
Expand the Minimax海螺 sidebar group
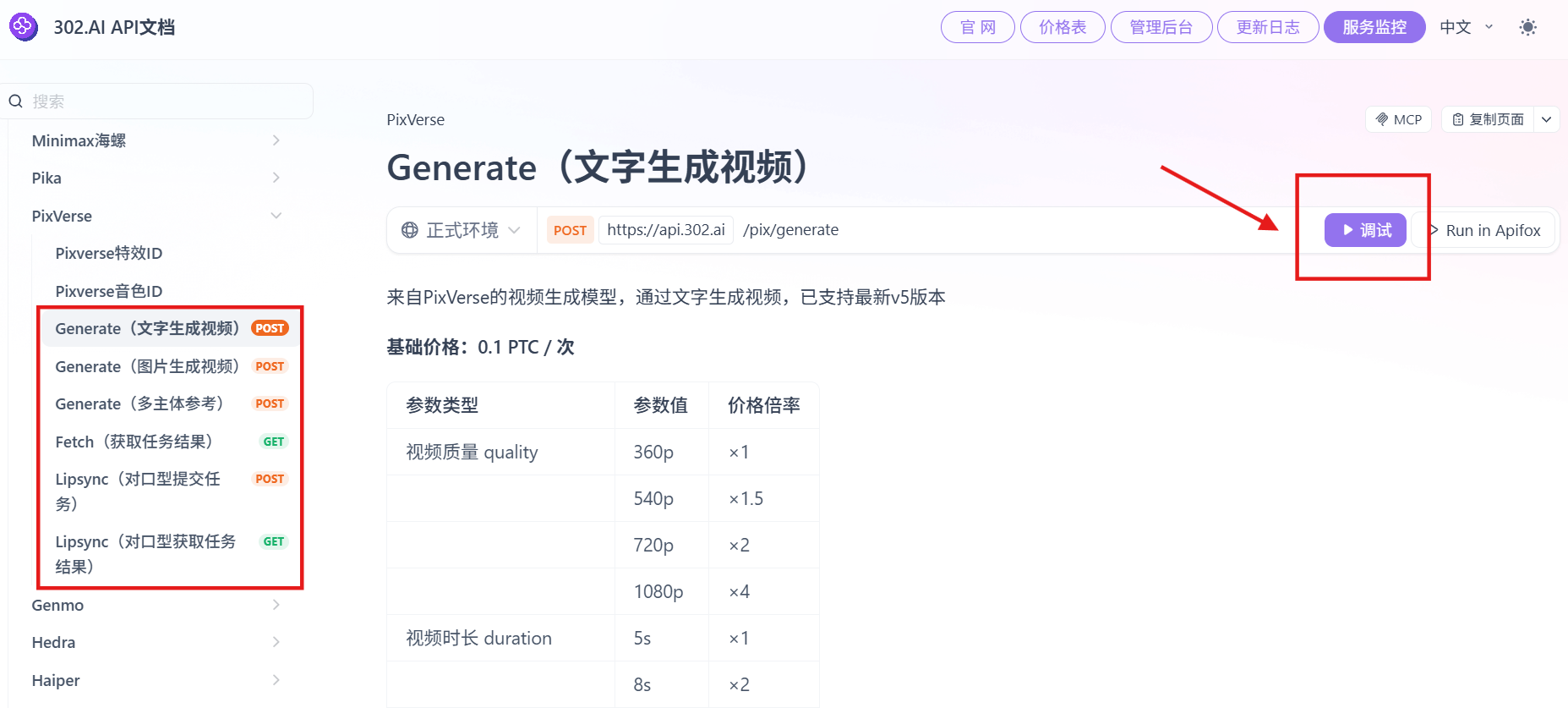coord(156,140)
